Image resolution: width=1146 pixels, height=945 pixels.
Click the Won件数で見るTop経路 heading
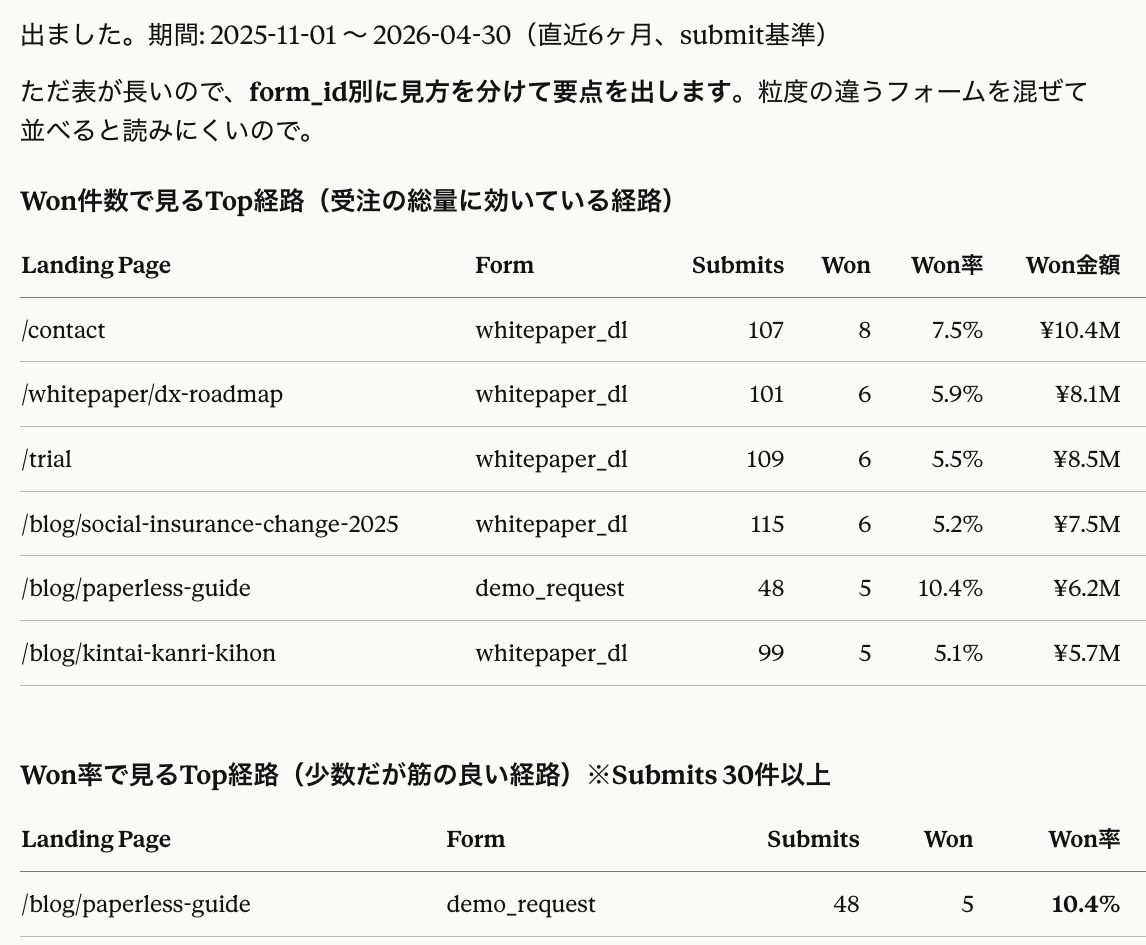coord(347,200)
